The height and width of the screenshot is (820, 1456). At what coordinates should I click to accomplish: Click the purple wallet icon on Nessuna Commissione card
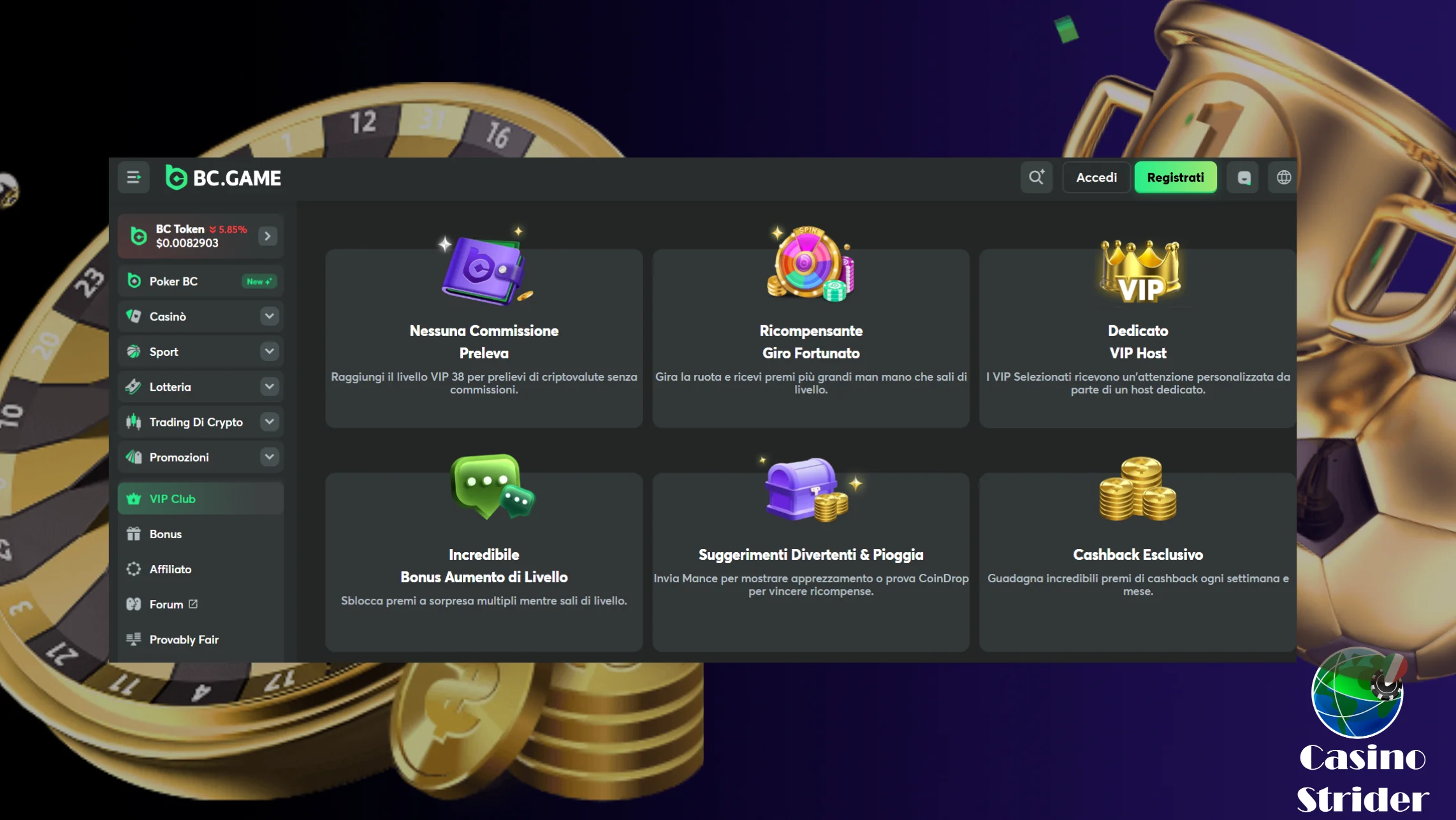[486, 267]
